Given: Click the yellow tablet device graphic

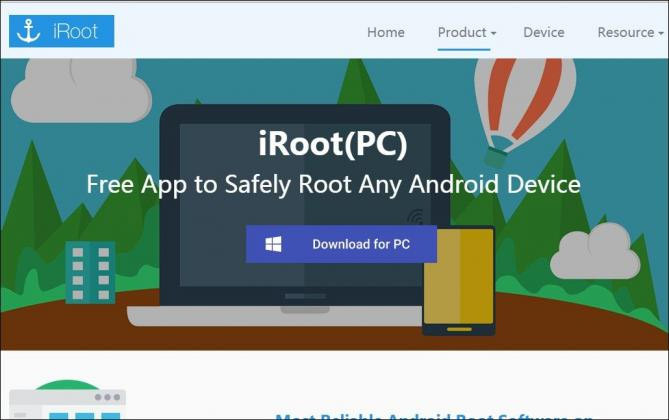Looking at the screenshot, I should (458, 281).
